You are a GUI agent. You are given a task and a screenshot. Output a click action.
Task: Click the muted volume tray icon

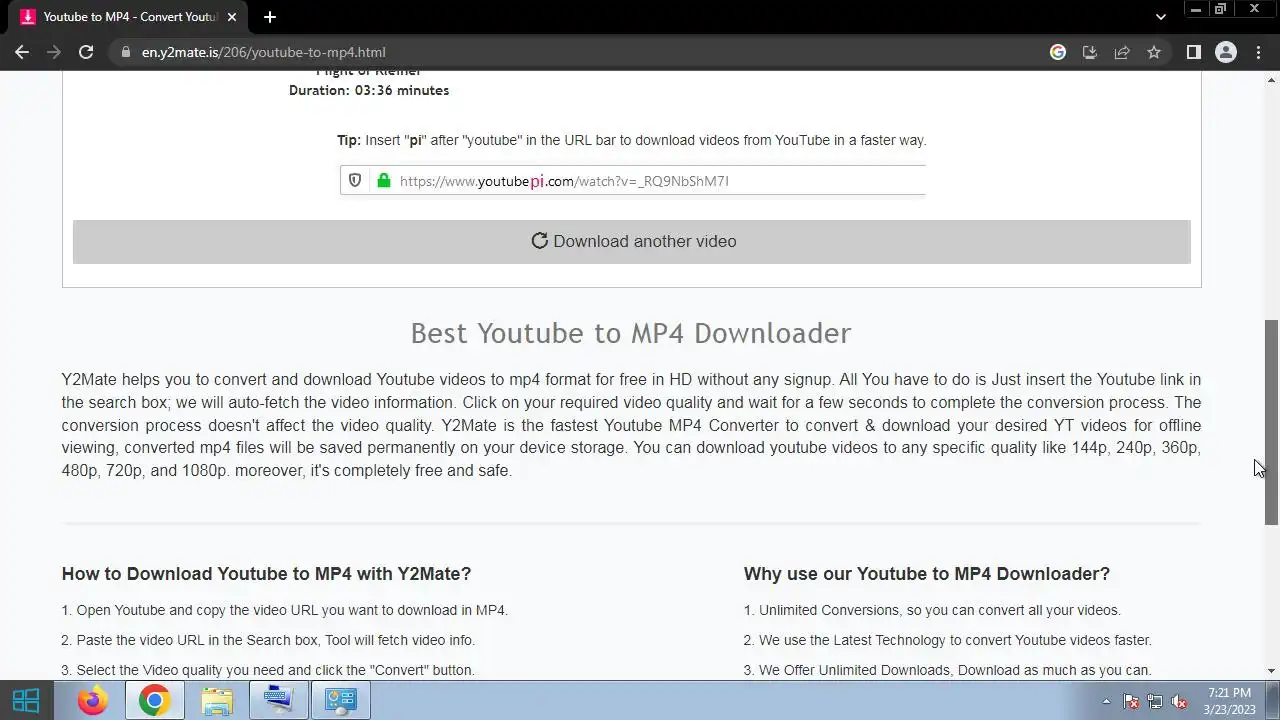click(1179, 701)
